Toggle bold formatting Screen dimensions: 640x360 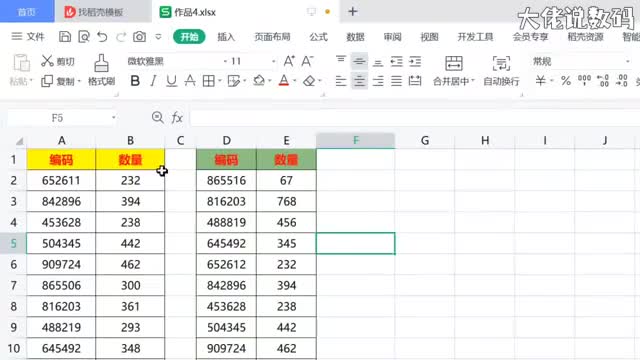[x=135, y=81]
